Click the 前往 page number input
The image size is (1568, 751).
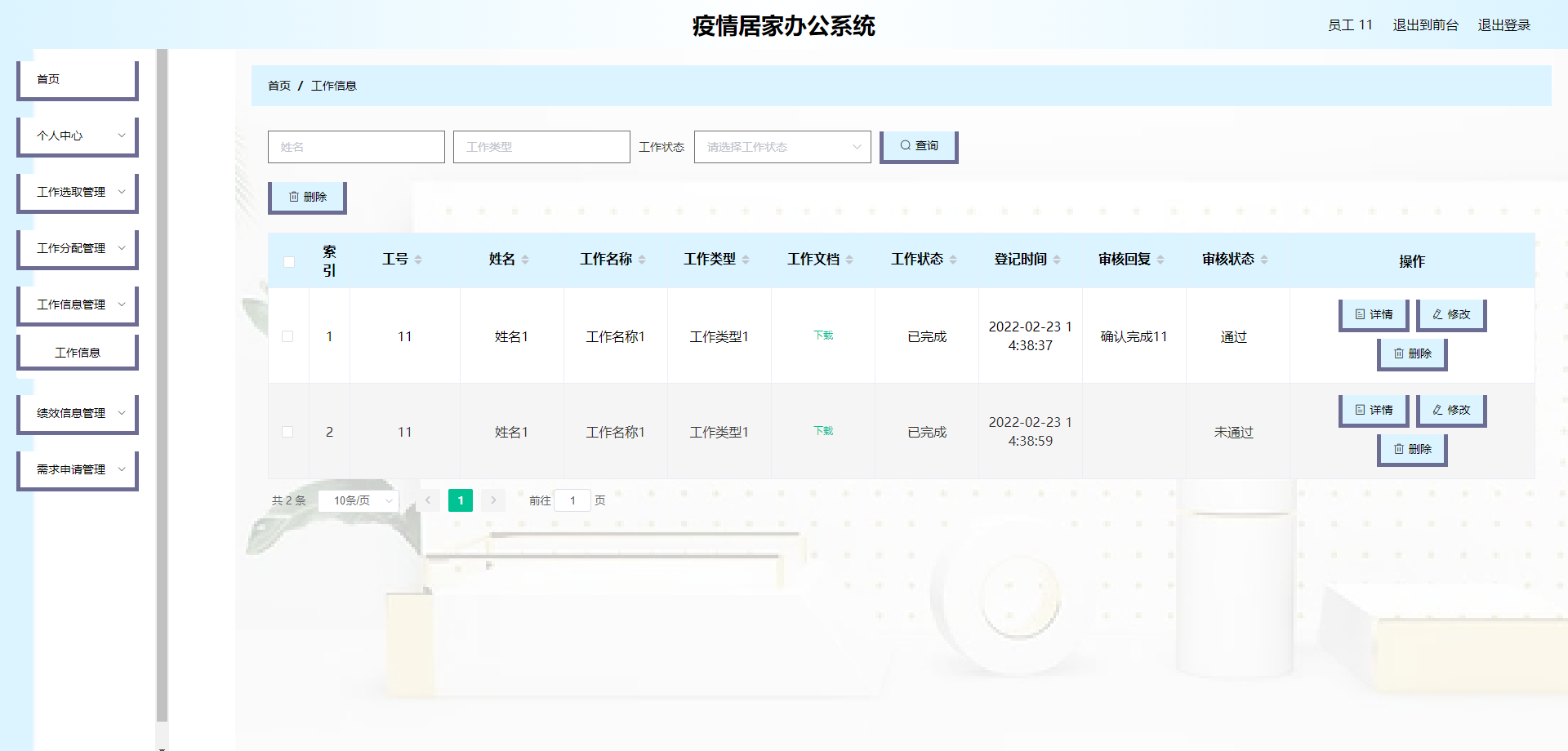coord(572,500)
